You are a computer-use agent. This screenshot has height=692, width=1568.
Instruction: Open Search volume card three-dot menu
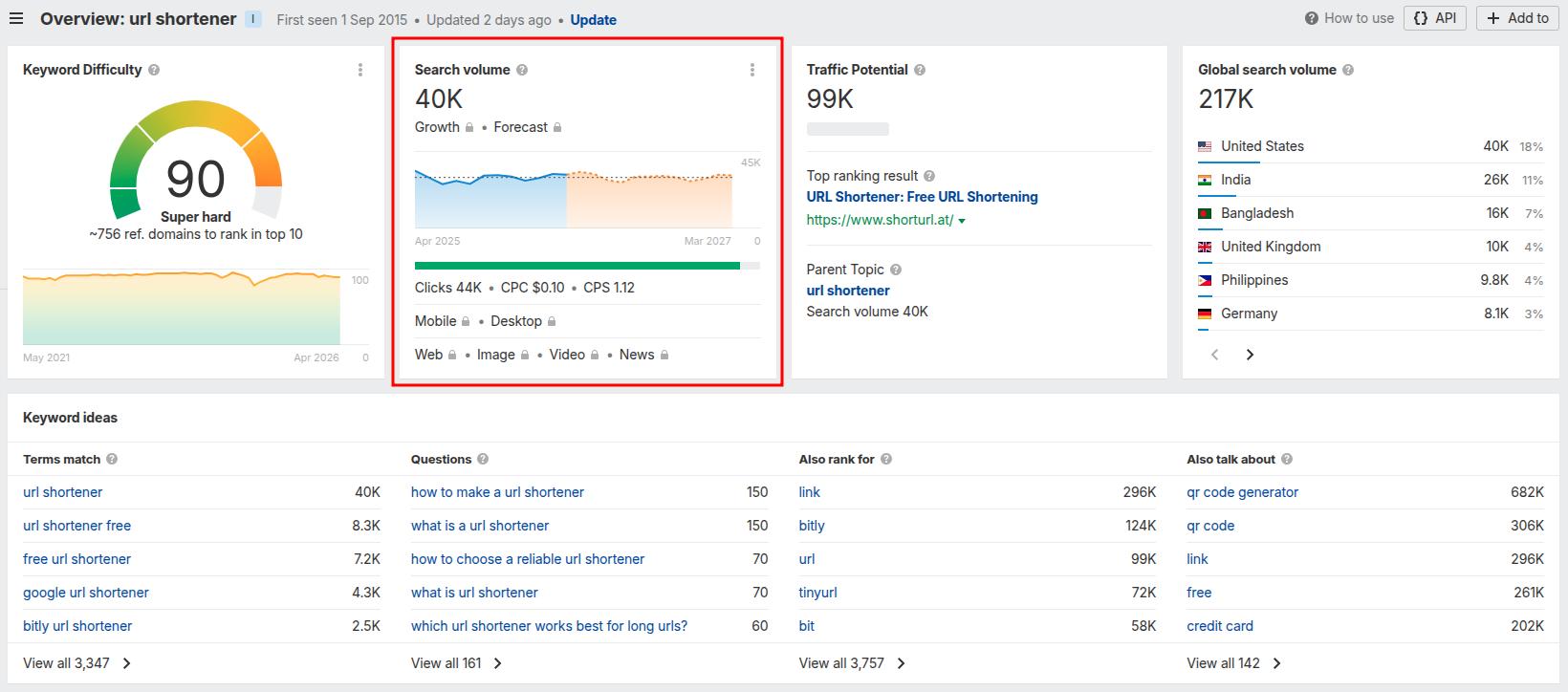point(752,70)
